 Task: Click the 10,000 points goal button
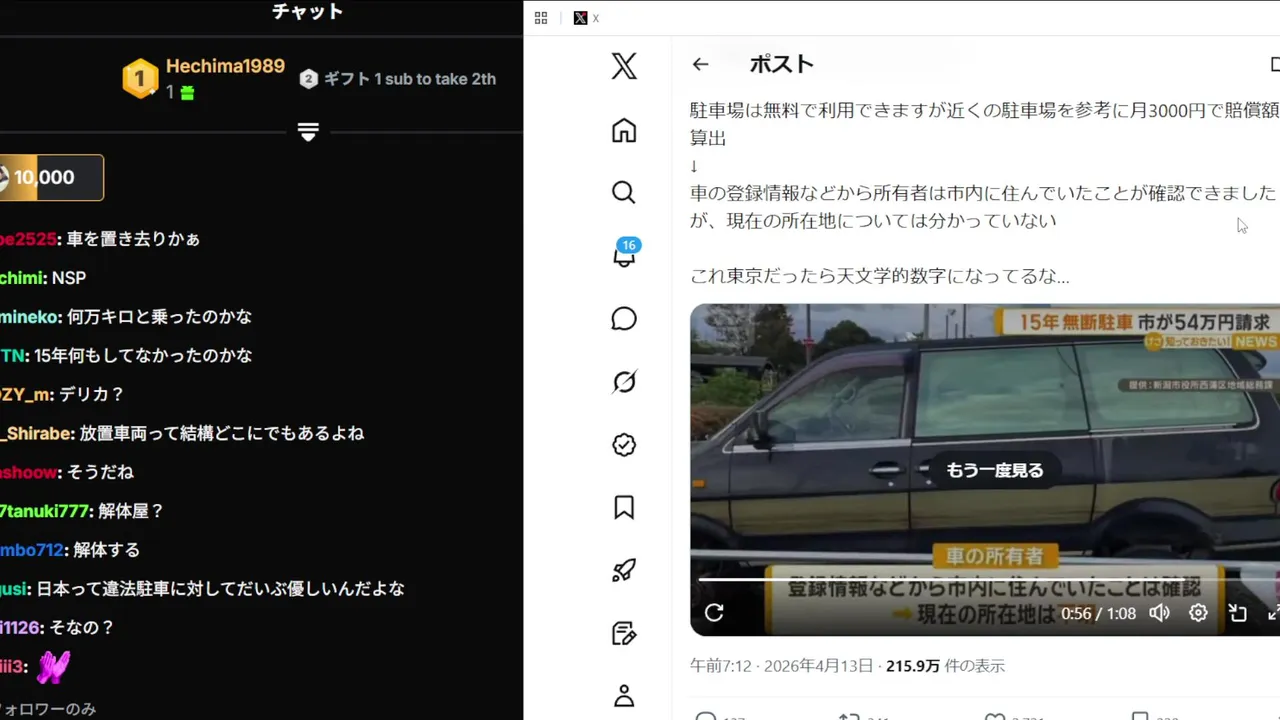click(51, 178)
